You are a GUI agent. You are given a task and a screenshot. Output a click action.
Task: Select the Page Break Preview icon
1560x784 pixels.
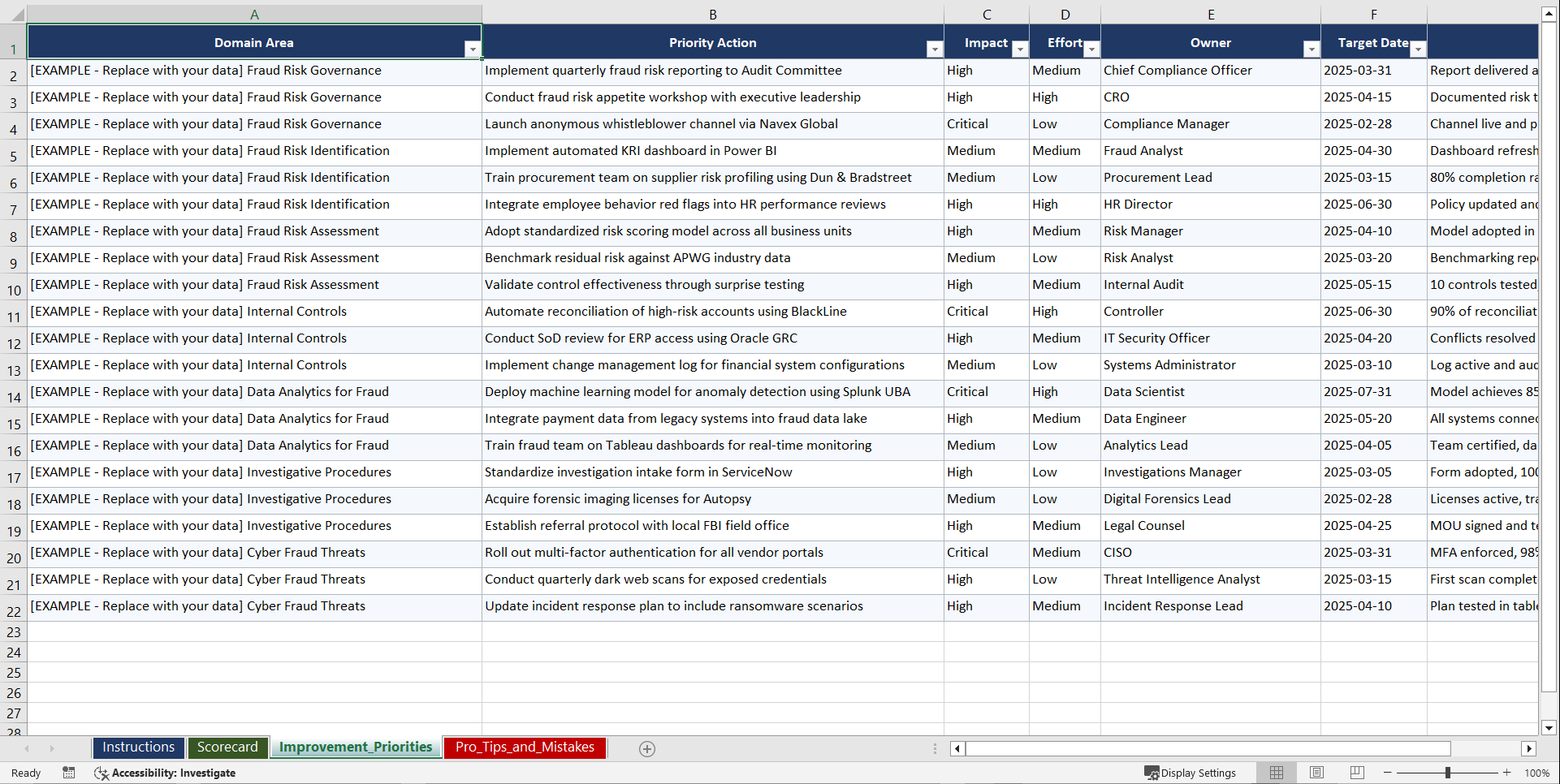(x=1356, y=773)
